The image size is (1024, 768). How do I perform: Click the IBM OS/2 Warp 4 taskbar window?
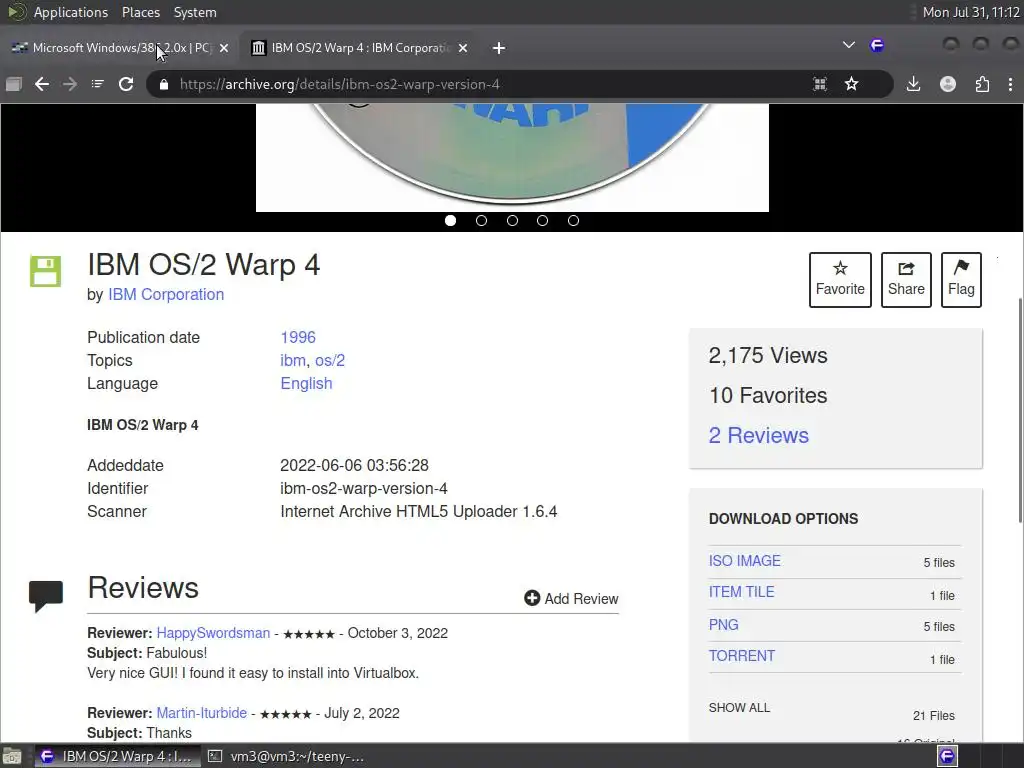(116, 756)
